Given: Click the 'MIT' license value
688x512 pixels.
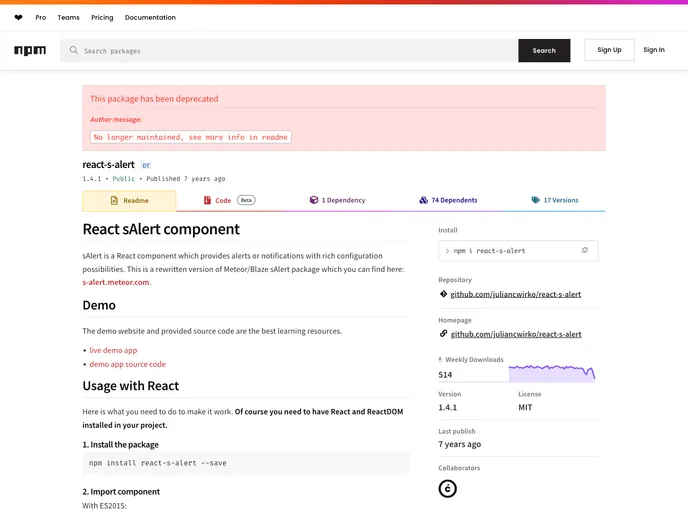Looking at the screenshot, I should pyautogui.click(x=525, y=407).
